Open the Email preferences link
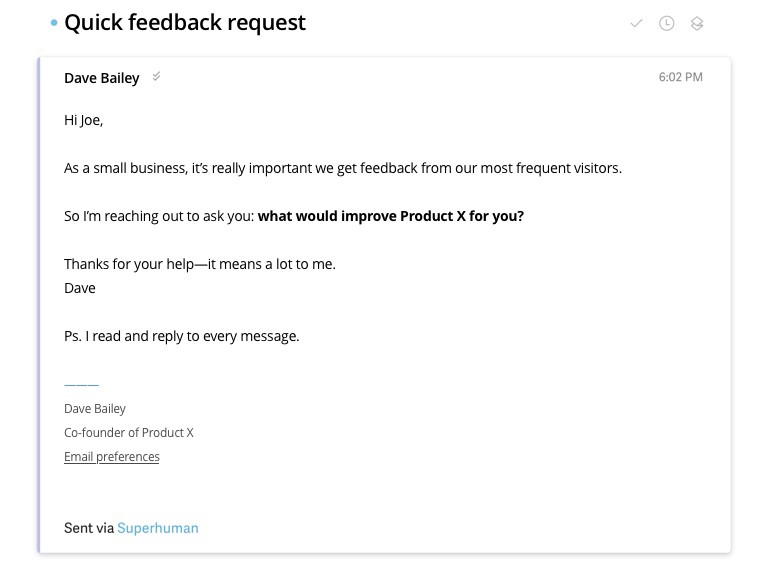This screenshot has height=565, width=766. [112, 457]
